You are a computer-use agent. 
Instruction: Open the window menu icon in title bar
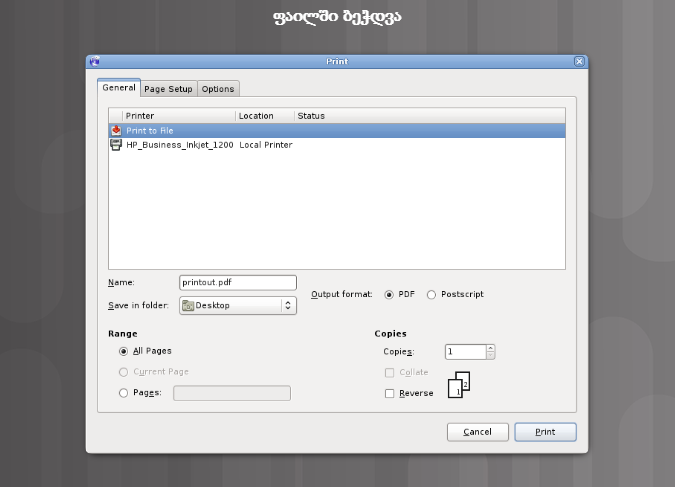[94, 61]
